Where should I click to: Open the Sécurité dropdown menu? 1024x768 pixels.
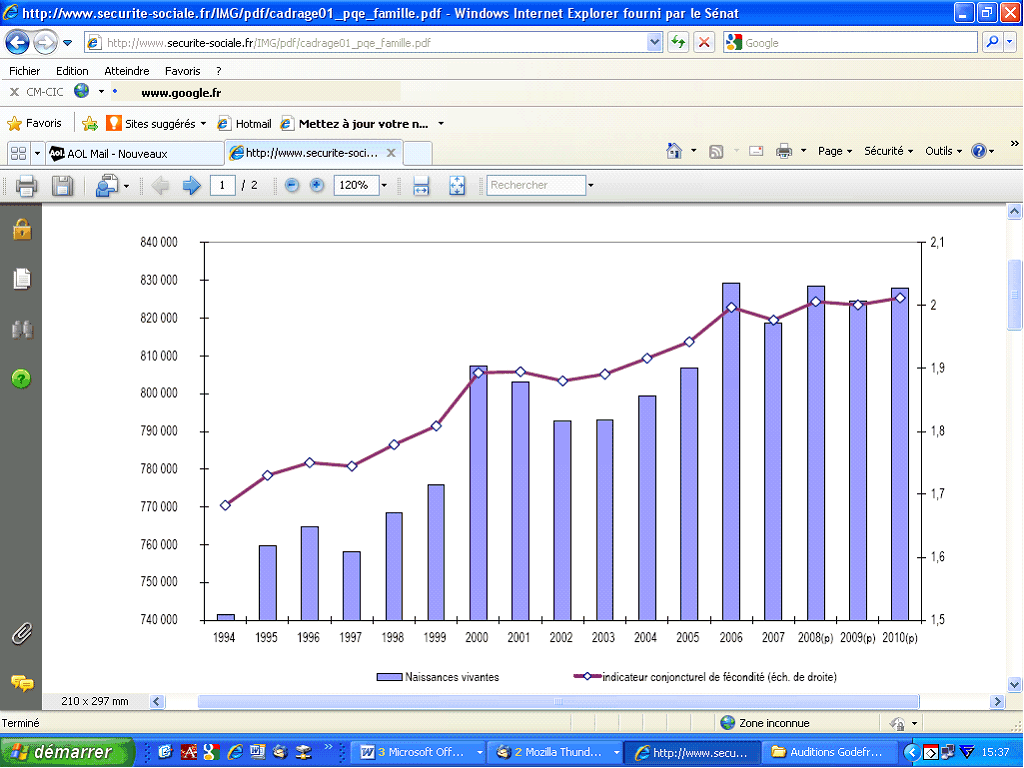tap(888, 151)
